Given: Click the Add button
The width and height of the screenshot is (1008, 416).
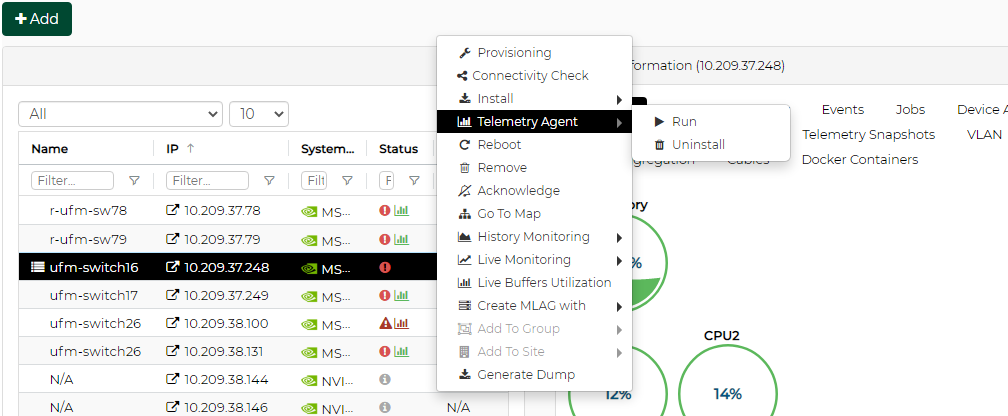Looking at the screenshot, I should pos(37,19).
